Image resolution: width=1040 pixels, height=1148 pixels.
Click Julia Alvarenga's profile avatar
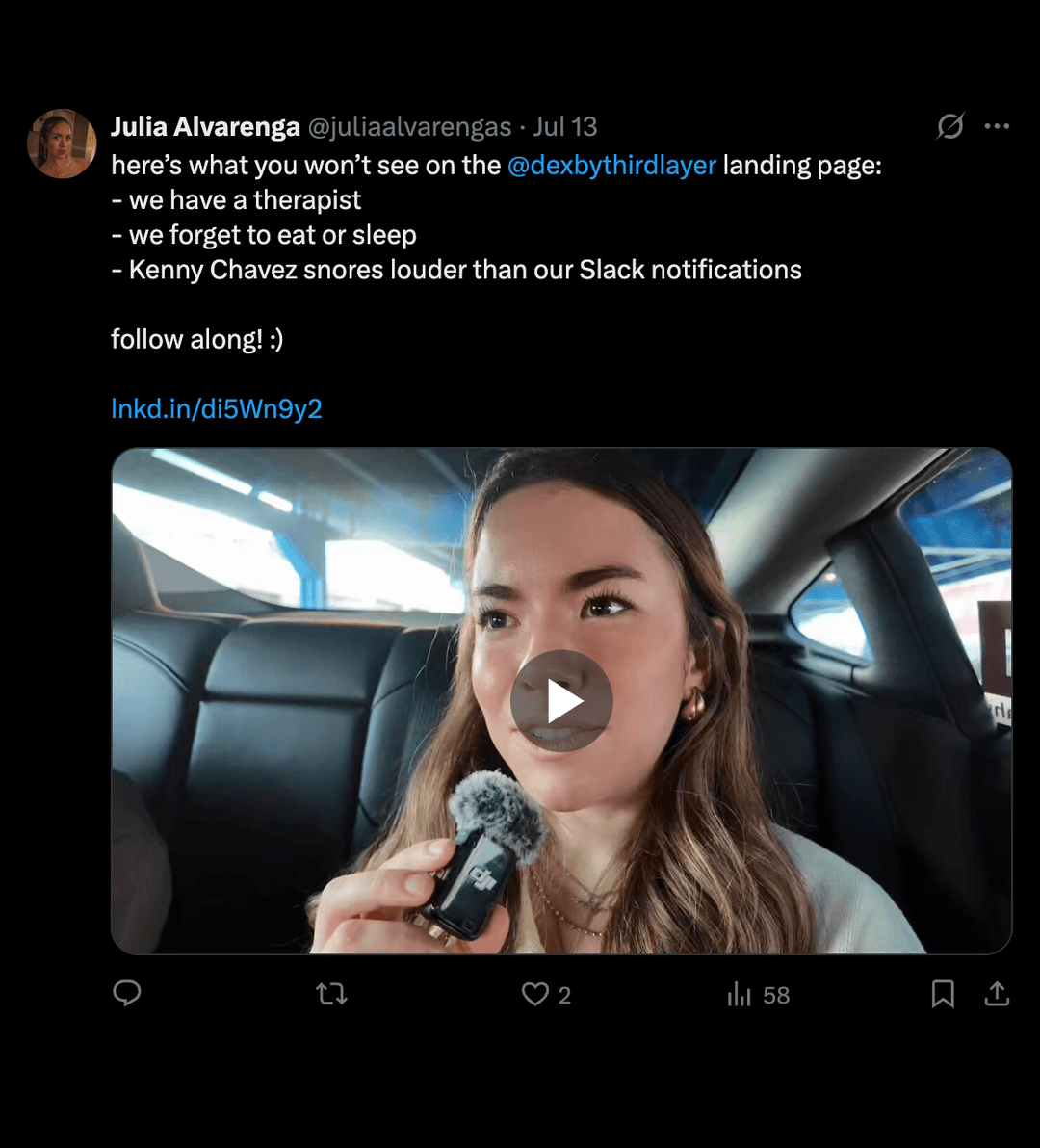click(x=62, y=143)
